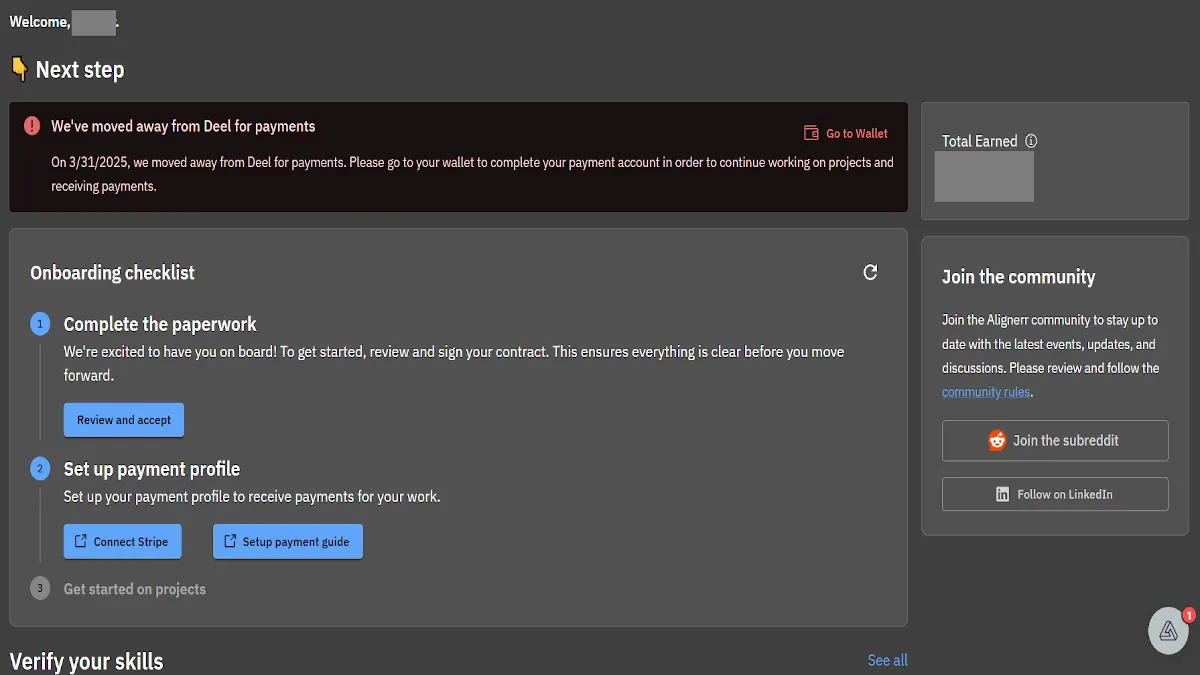Click the Reddit icon on Join the subreddit
Screen dimensions: 1200x675
tap(997, 440)
